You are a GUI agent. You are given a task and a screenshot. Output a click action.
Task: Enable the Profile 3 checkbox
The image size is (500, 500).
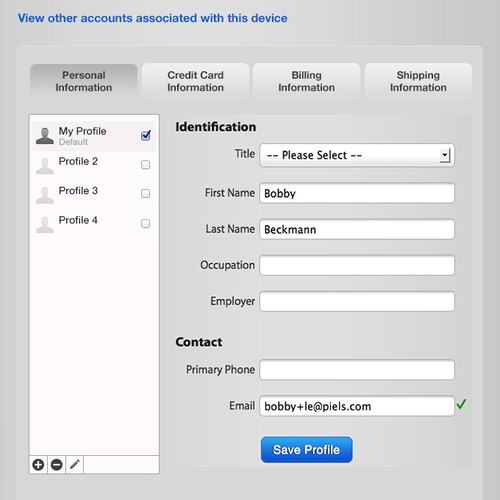[x=145, y=193]
